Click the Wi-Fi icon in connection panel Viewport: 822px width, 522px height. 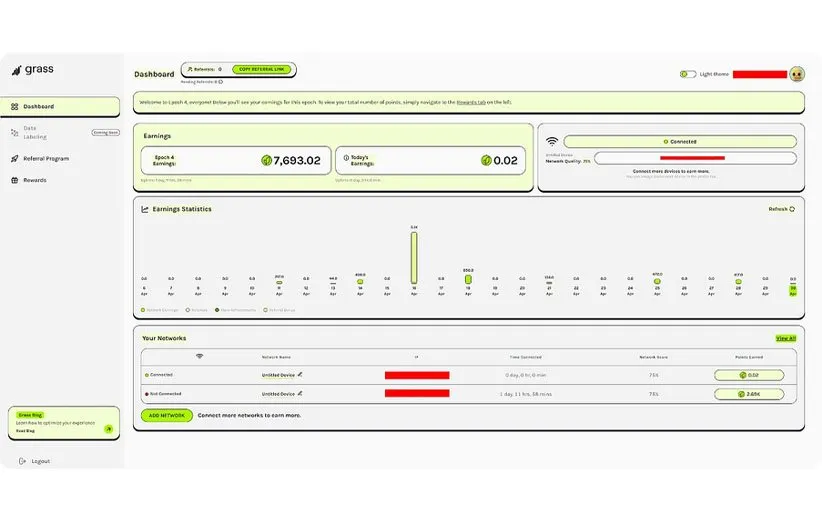pyautogui.click(x=552, y=142)
